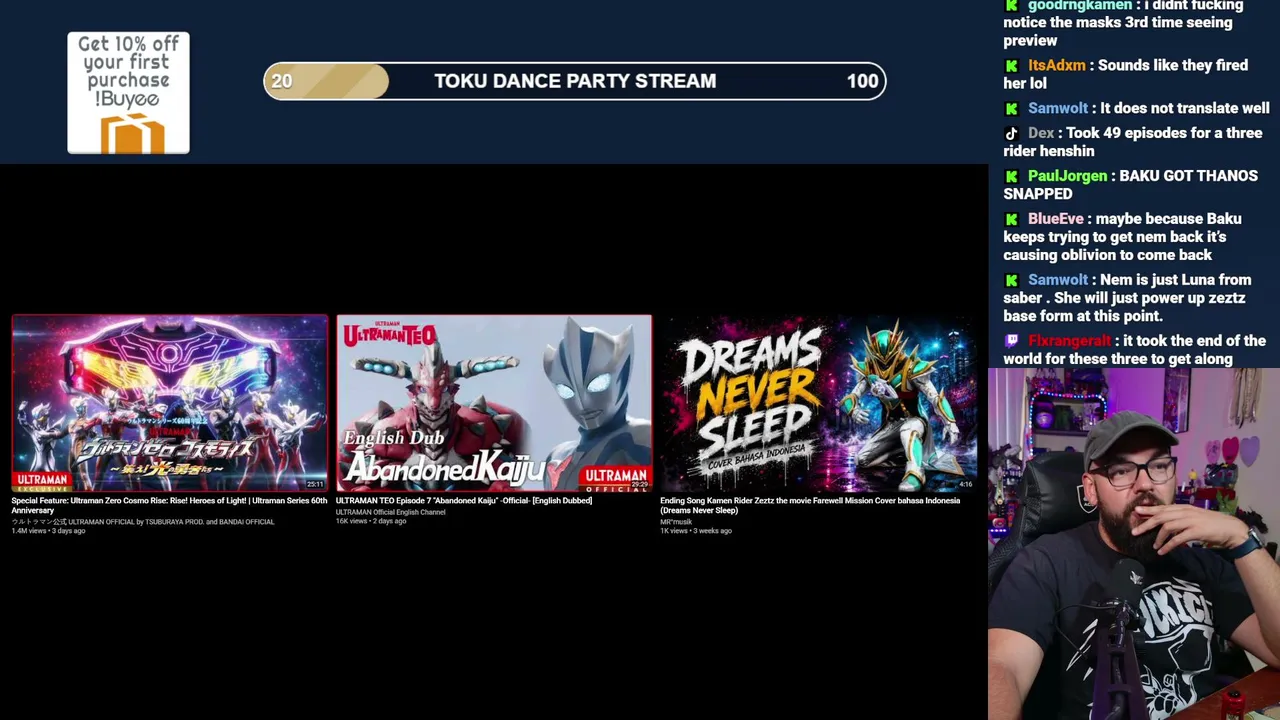Click the Kick icon beside goodrngkamen

[1011, 6]
